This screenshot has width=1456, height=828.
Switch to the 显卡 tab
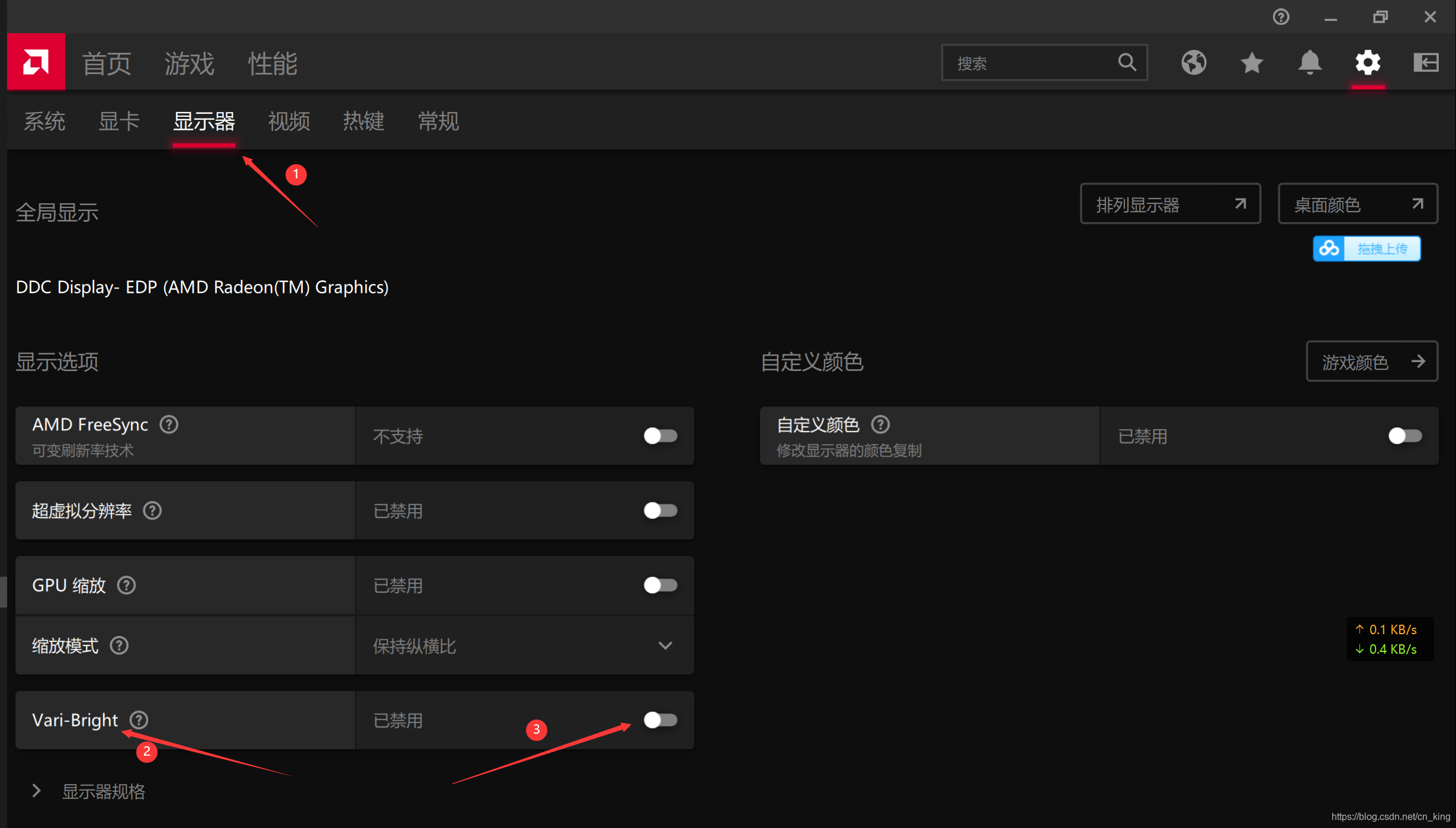coord(118,122)
